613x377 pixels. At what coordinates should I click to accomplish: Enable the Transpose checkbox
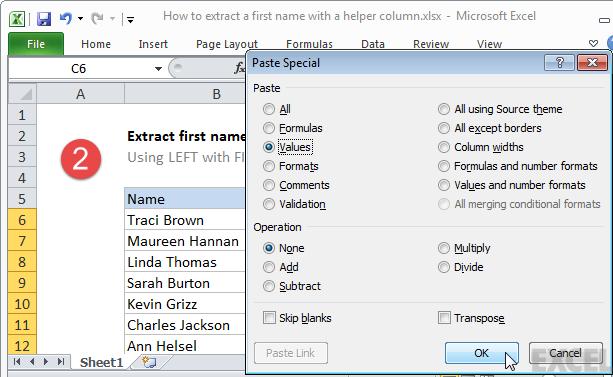coord(444,318)
